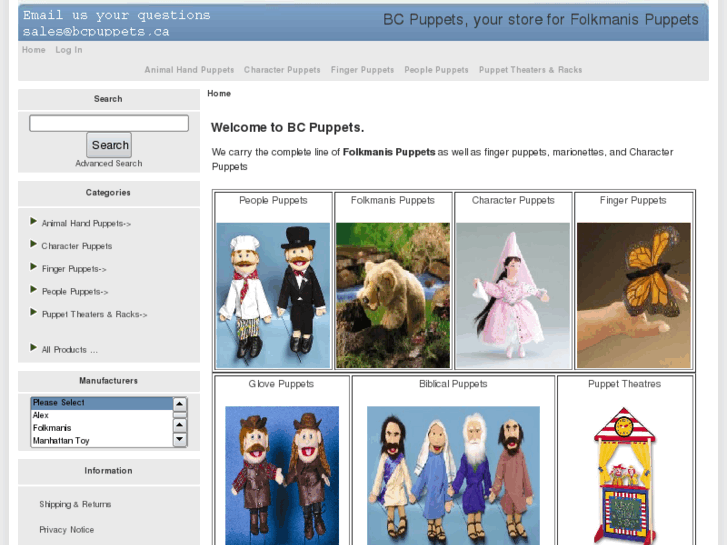
Task: Choose Alex in Manufacturers list
Action: (x=102, y=415)
